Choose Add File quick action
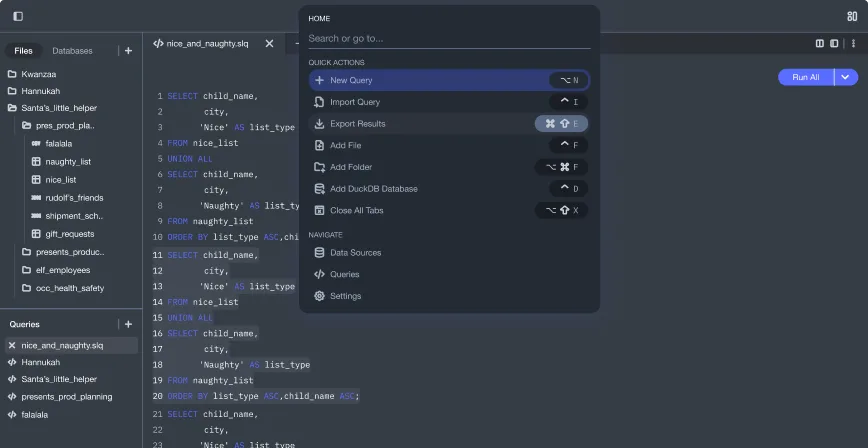Screen dimensions: 868x448 point(449,145)
